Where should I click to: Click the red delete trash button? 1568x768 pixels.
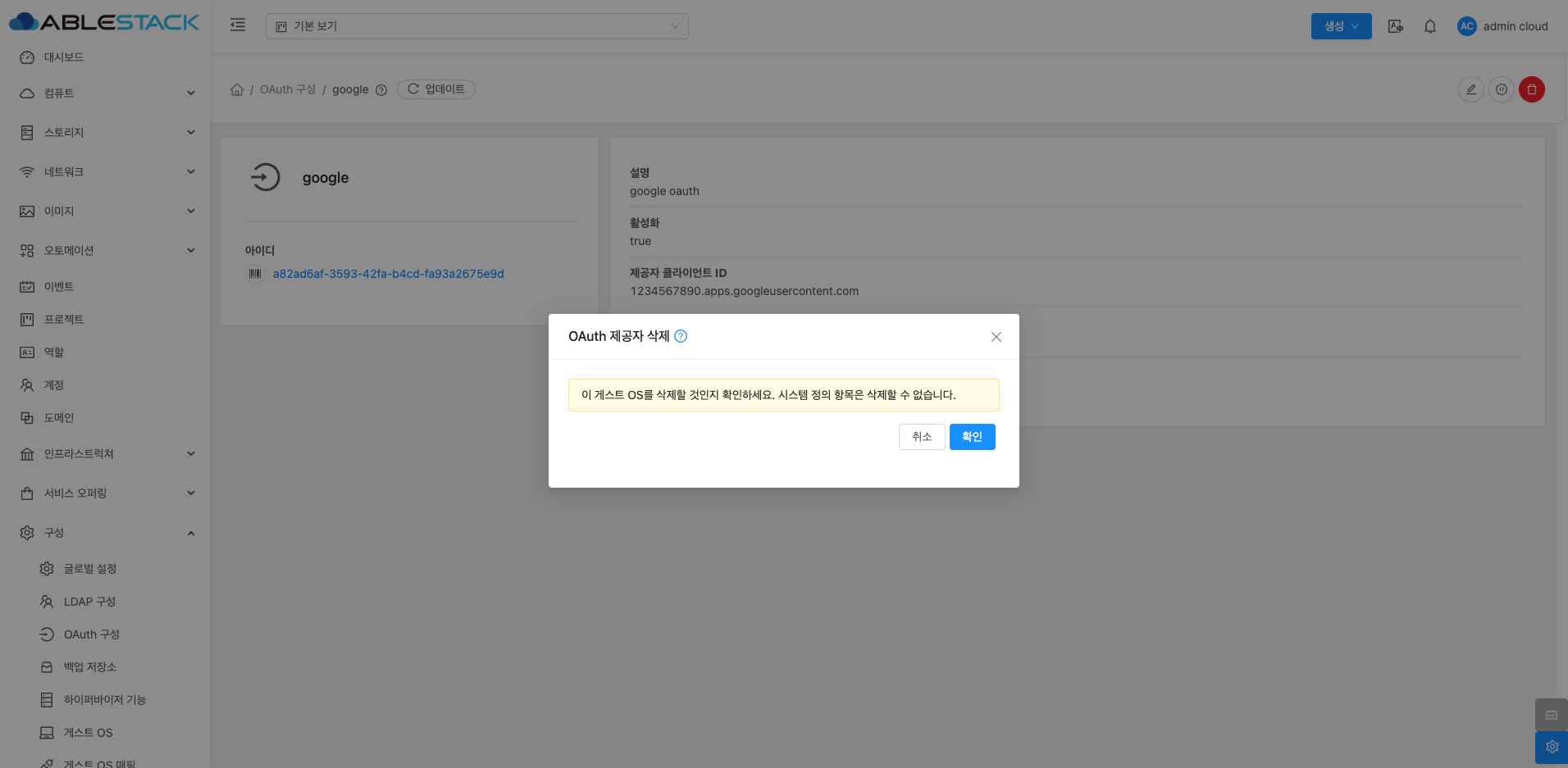pyautogui.click(x=1532, y=89)
